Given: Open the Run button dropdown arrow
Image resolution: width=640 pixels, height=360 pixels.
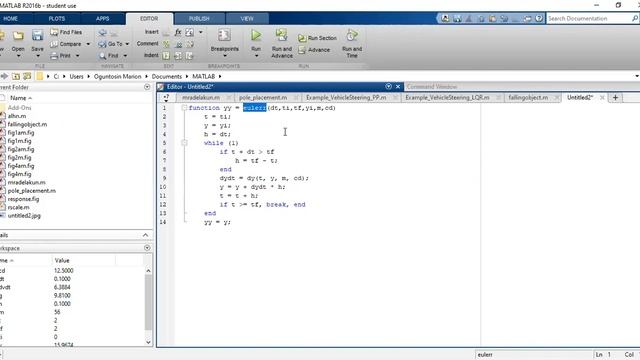Looking at the screenshot, I should pos(256,56).
